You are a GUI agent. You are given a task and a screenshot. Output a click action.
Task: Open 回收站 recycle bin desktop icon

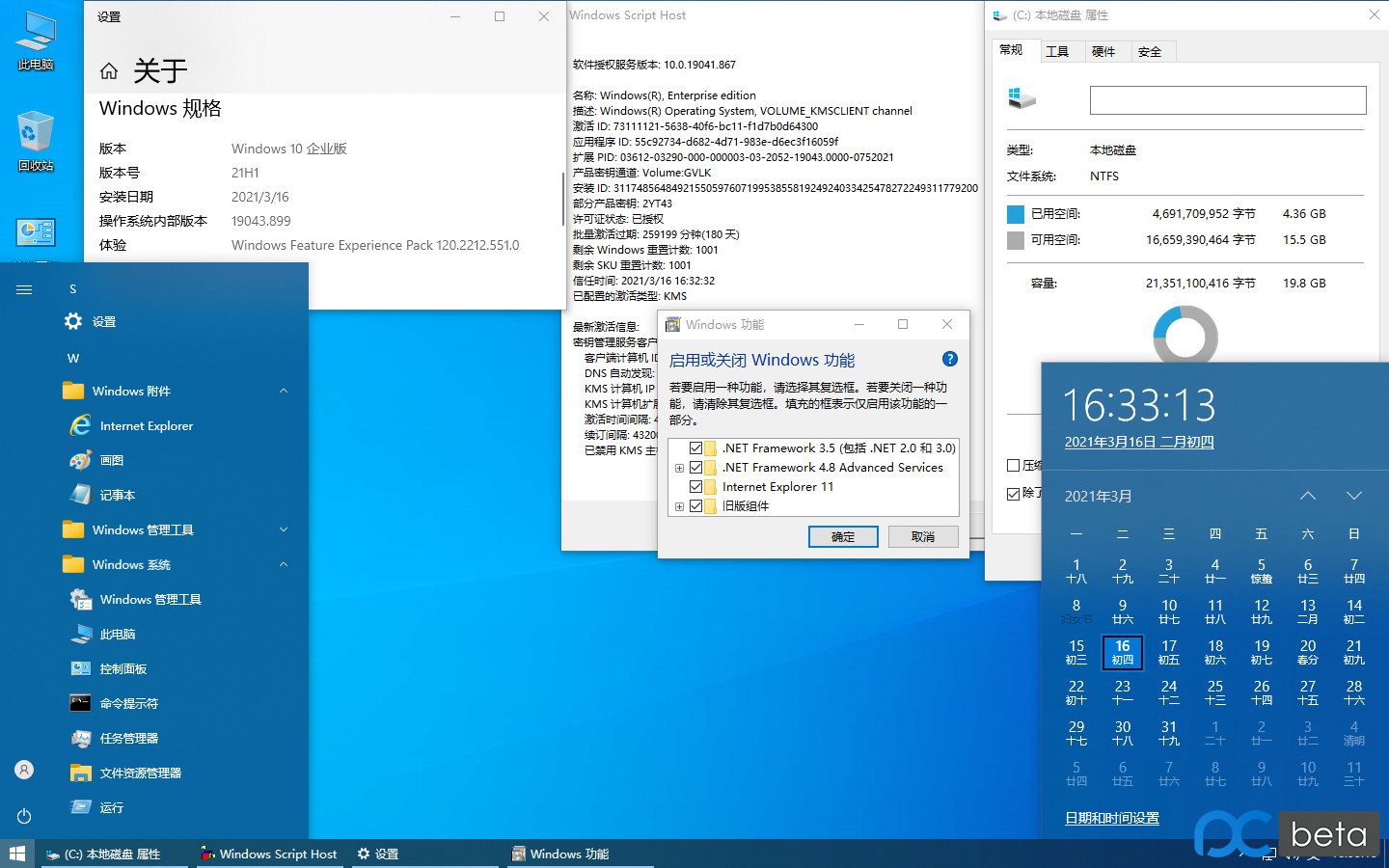[x=36, y=142]
